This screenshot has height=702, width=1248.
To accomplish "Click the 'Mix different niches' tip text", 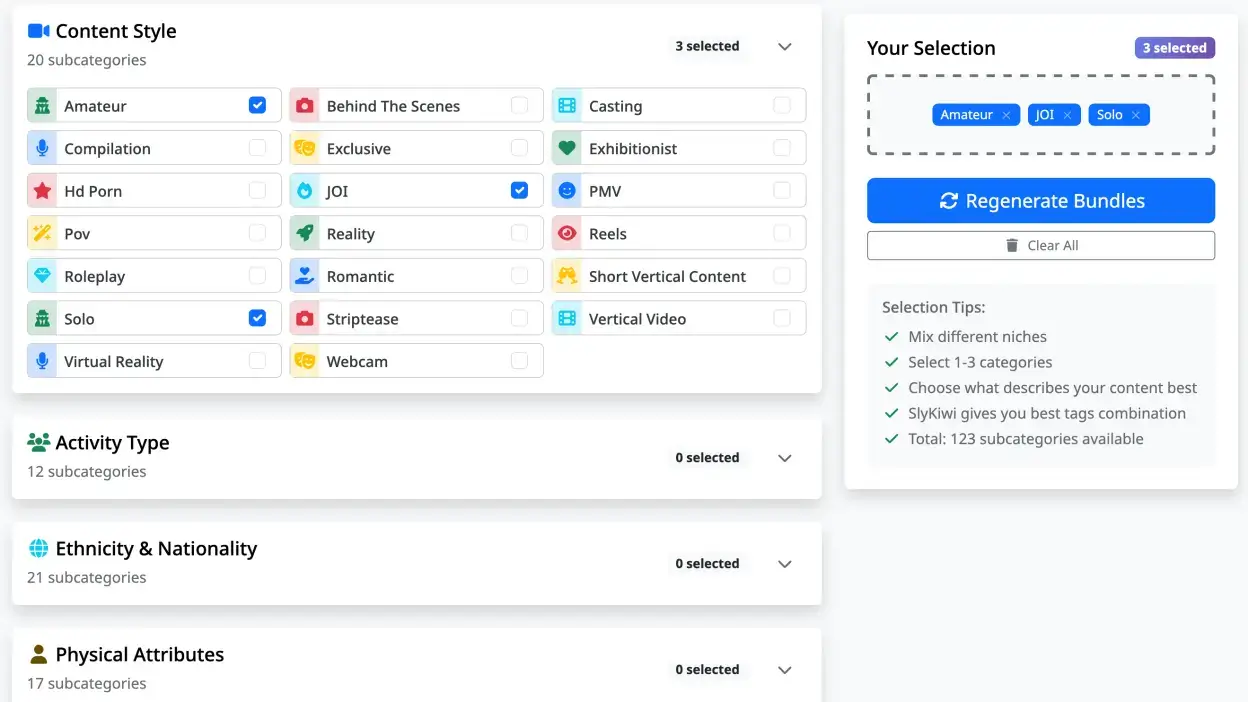I will (x=978, y=337).
